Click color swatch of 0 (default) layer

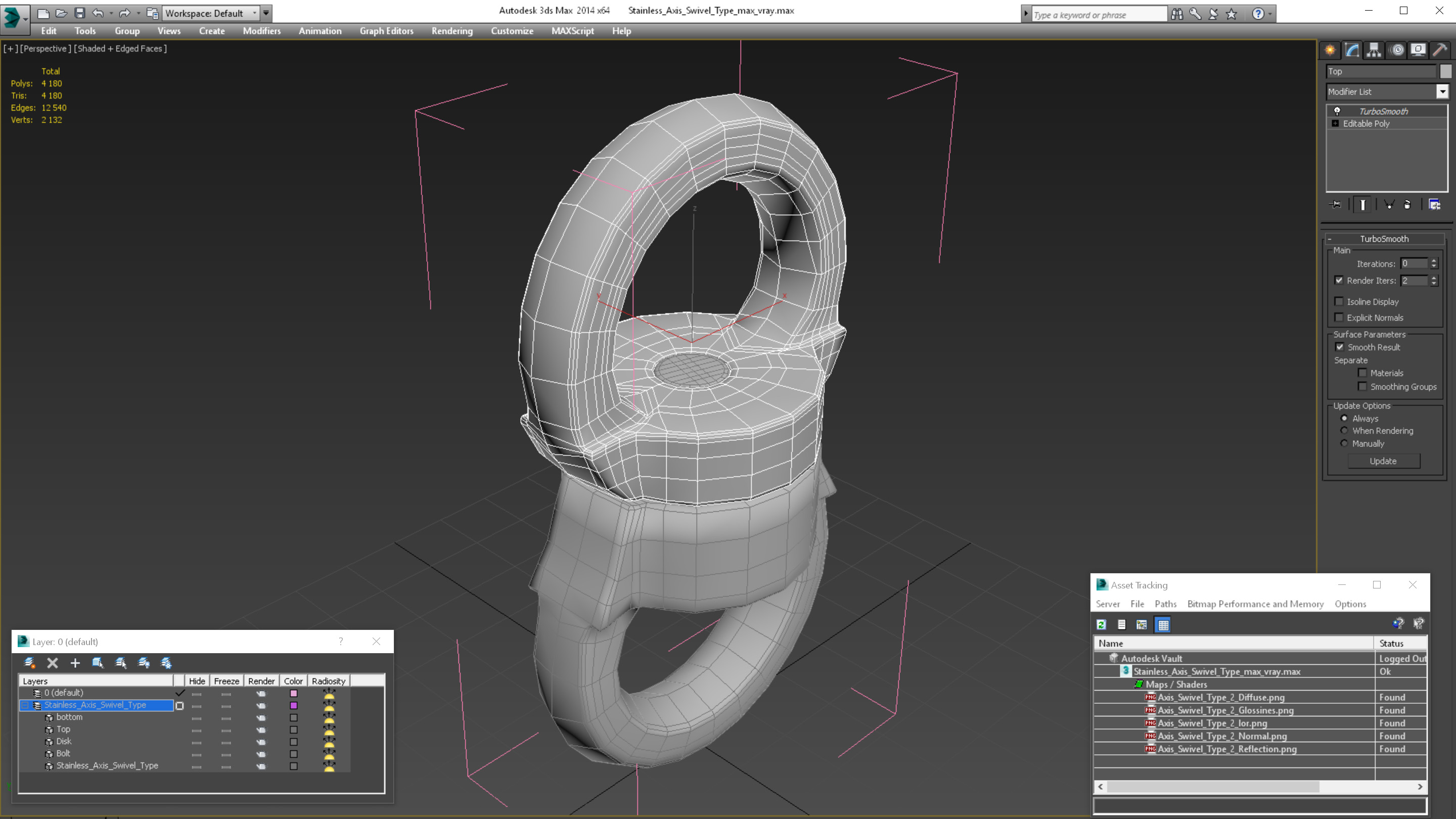pos(293,693)
